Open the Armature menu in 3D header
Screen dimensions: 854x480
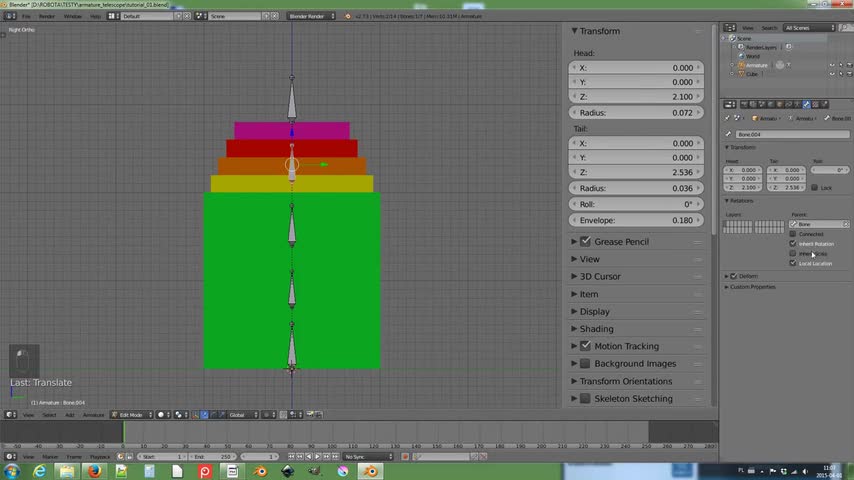coord(93,415)
